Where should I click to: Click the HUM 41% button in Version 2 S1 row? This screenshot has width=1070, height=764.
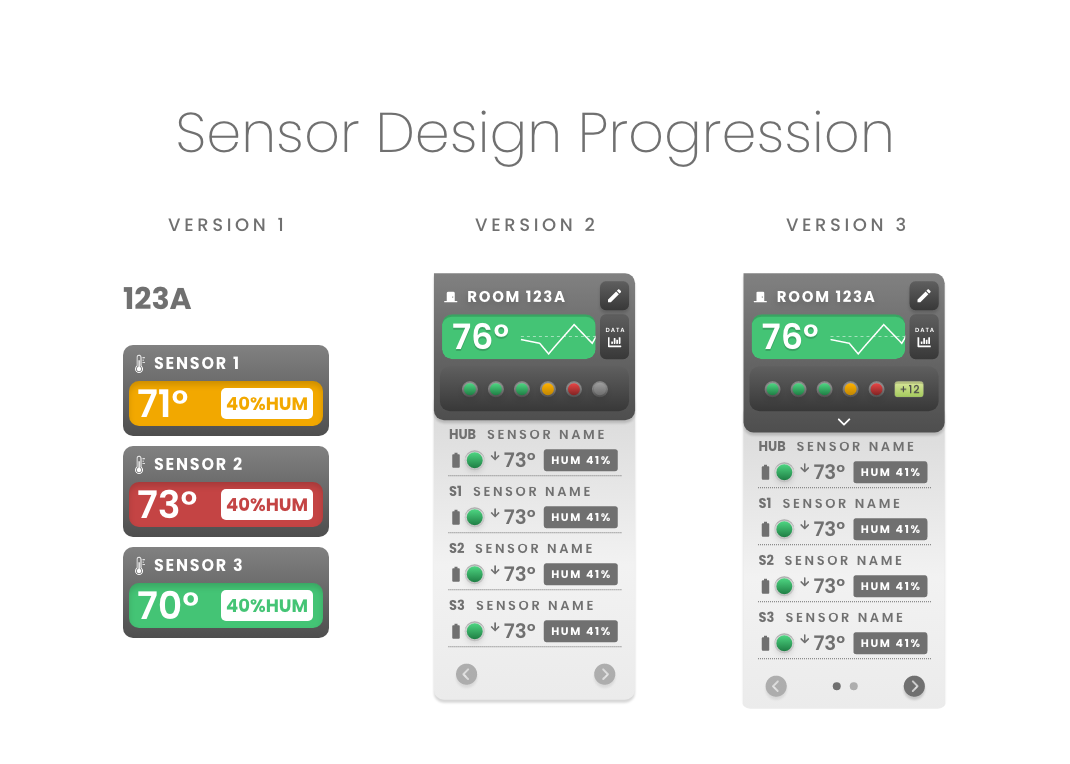point(581,517)
